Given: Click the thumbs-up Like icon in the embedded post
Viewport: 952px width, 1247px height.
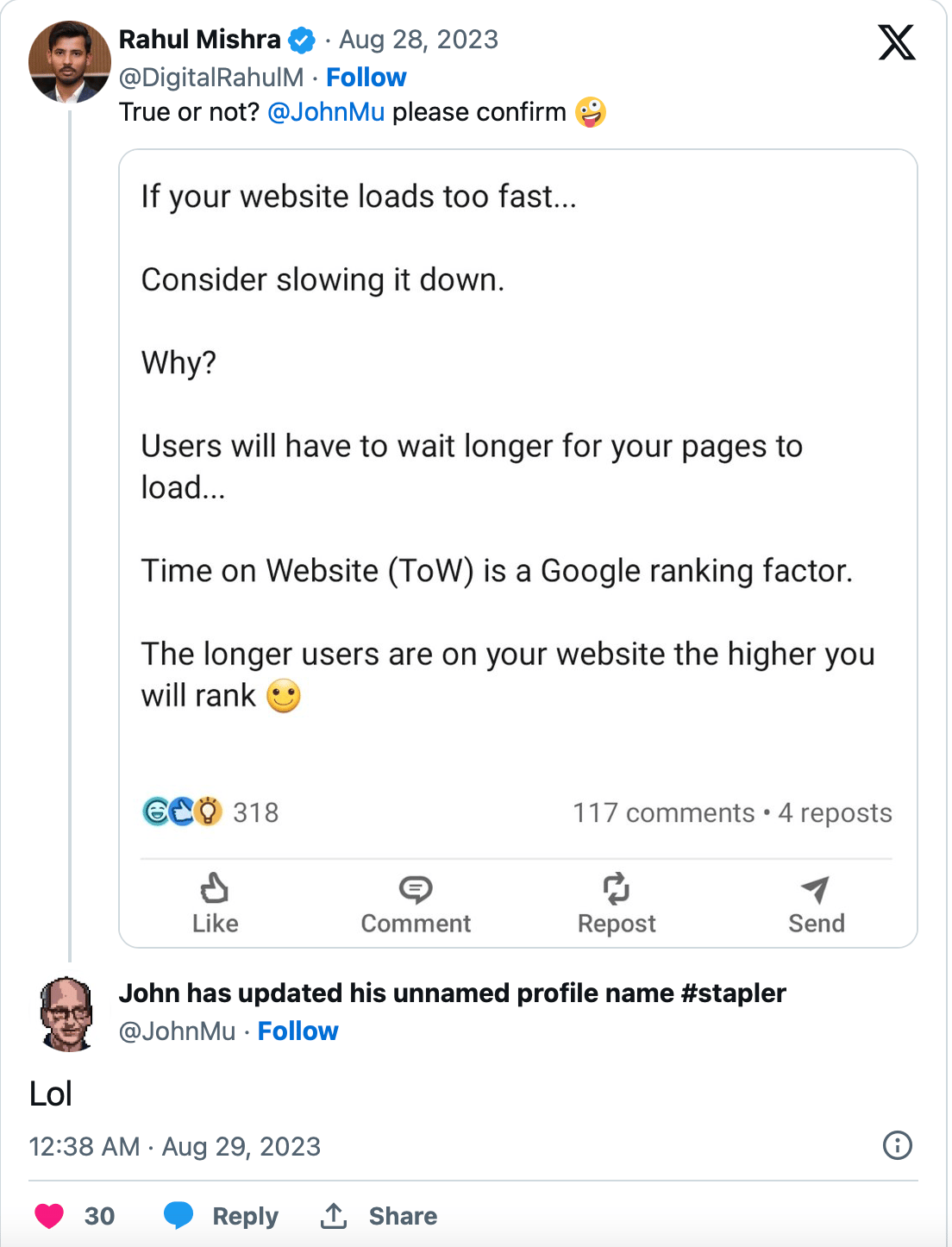Looking at the screenshot, I should pos(214,888).
